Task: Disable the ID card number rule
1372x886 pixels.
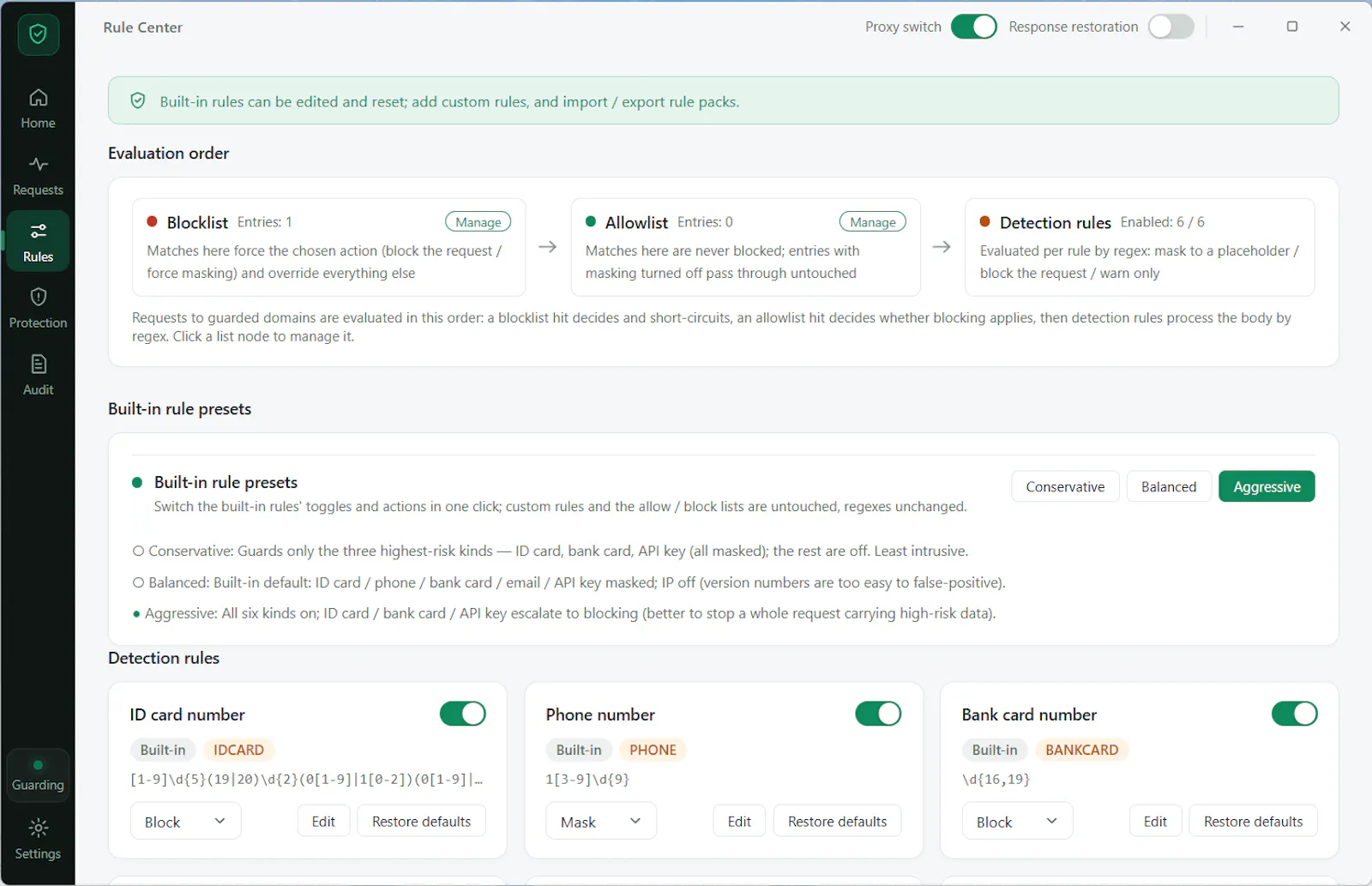Action: pos(463,714)
